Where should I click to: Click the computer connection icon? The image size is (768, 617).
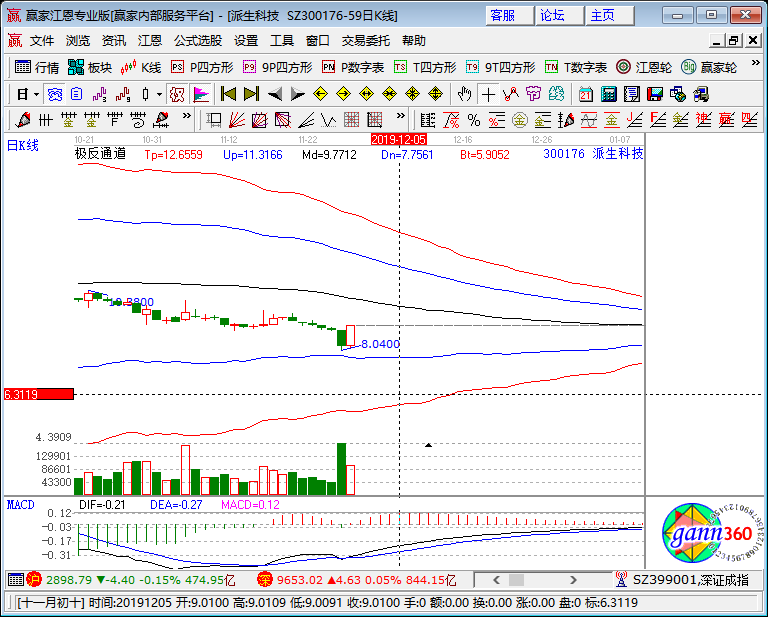point(701,94)
